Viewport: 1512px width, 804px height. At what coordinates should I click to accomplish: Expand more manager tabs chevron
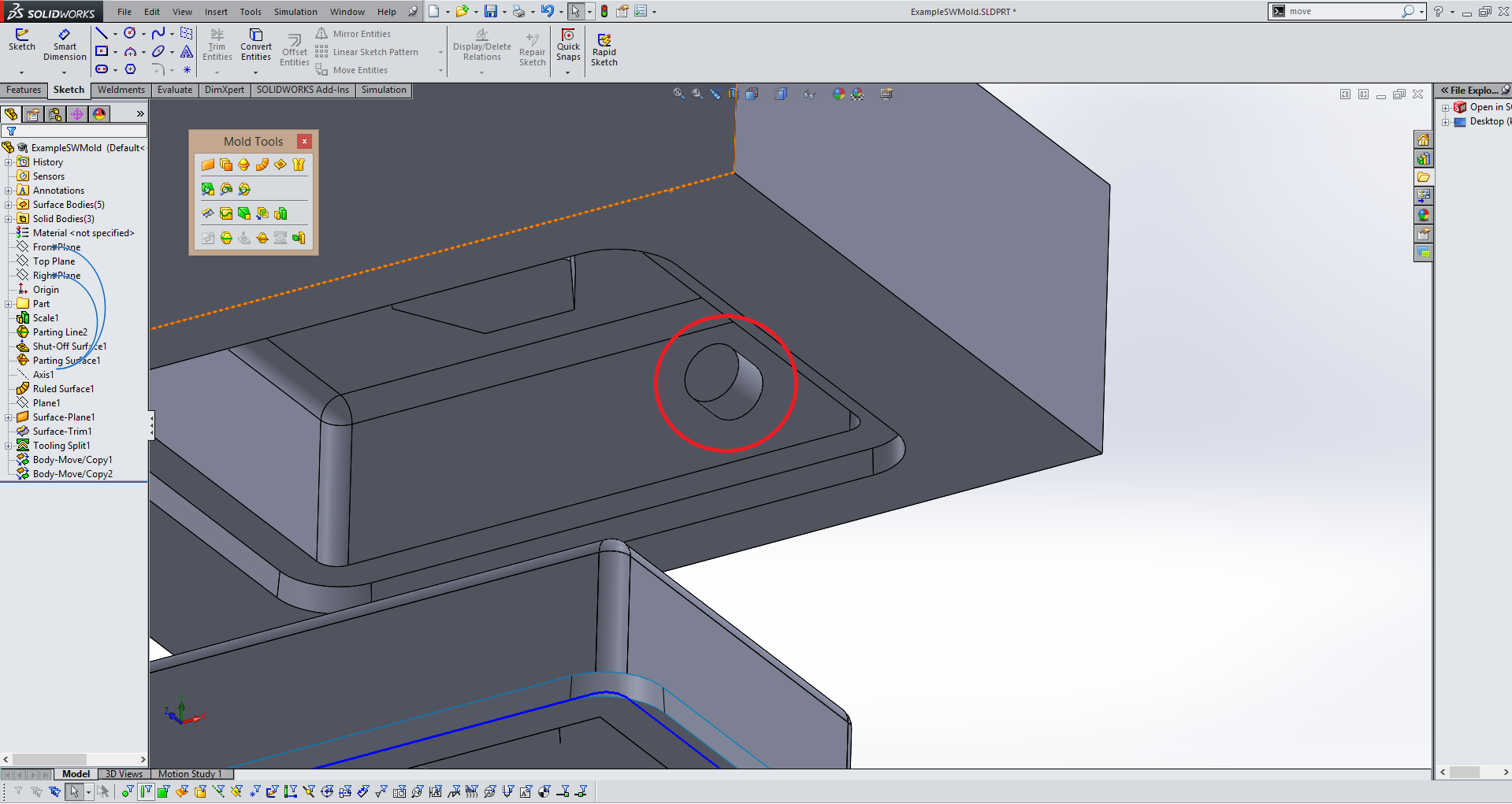(140, 114)
